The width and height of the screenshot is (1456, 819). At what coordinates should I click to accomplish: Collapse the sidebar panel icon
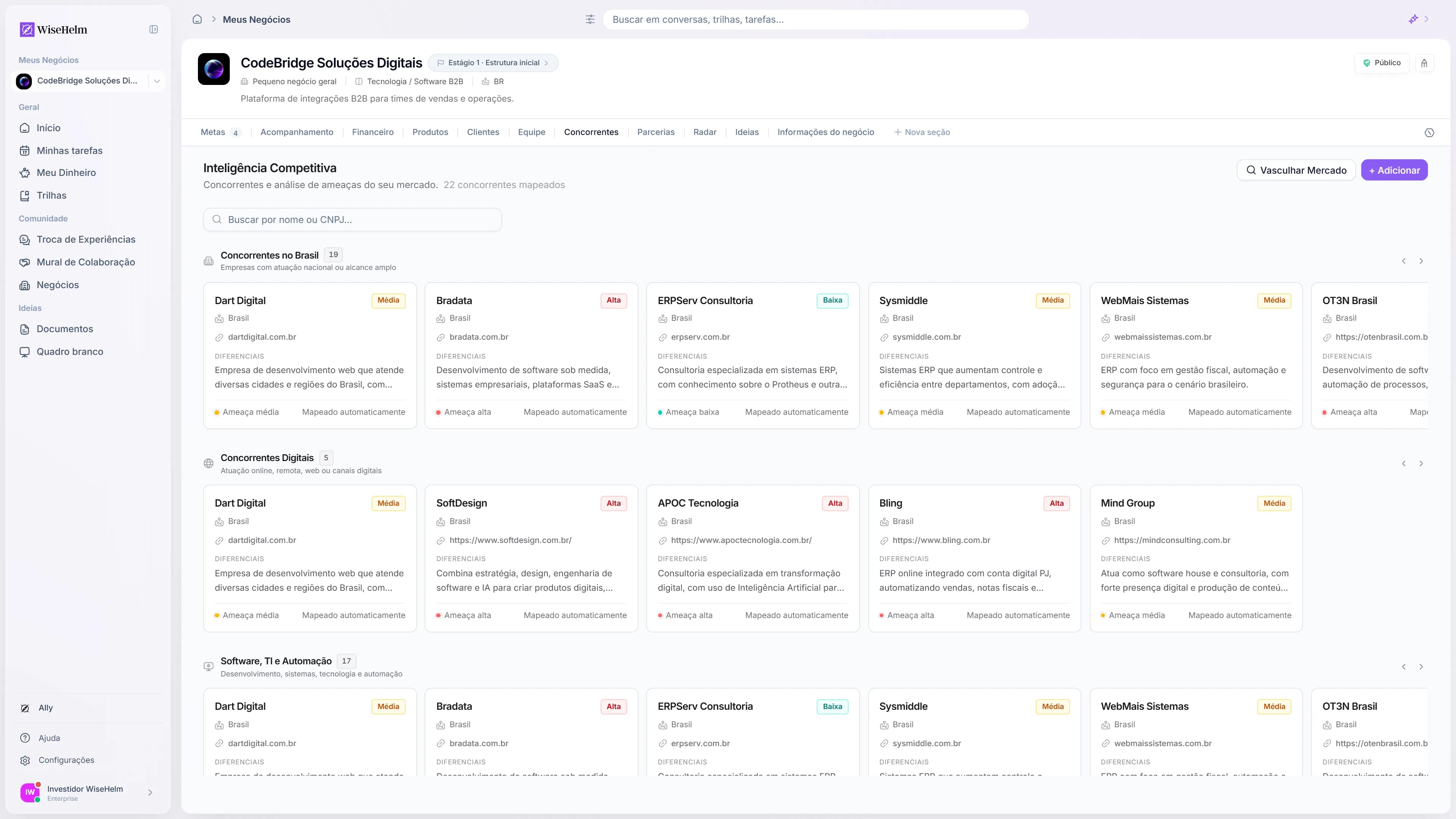[x=154, y=30]
